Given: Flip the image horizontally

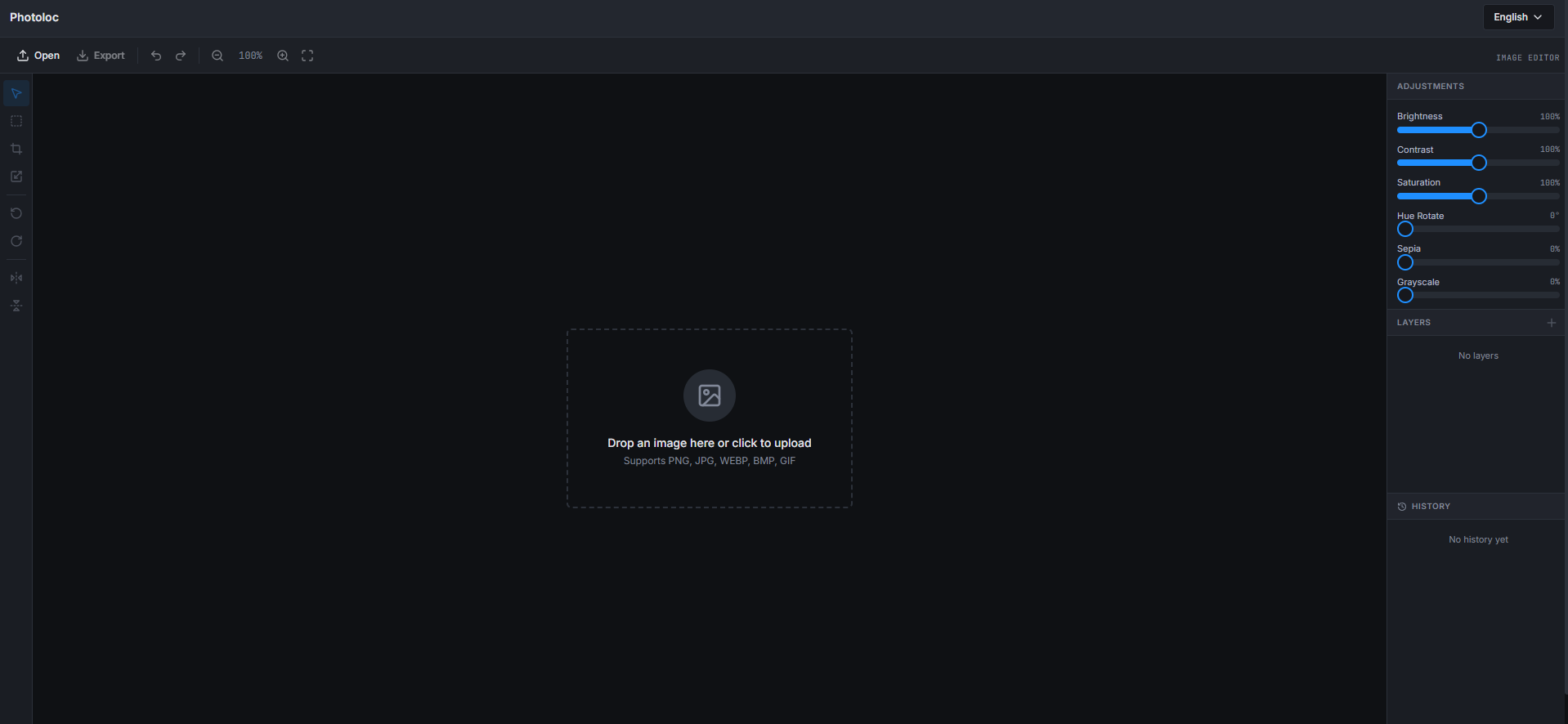Looking at the screenshot, I should click(16, 278).
